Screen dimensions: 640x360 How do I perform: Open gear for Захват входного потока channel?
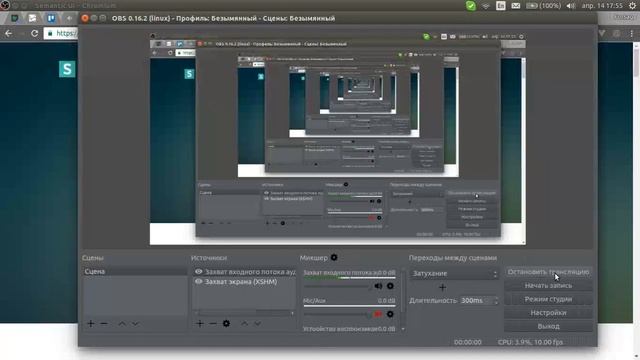point(390,286)
